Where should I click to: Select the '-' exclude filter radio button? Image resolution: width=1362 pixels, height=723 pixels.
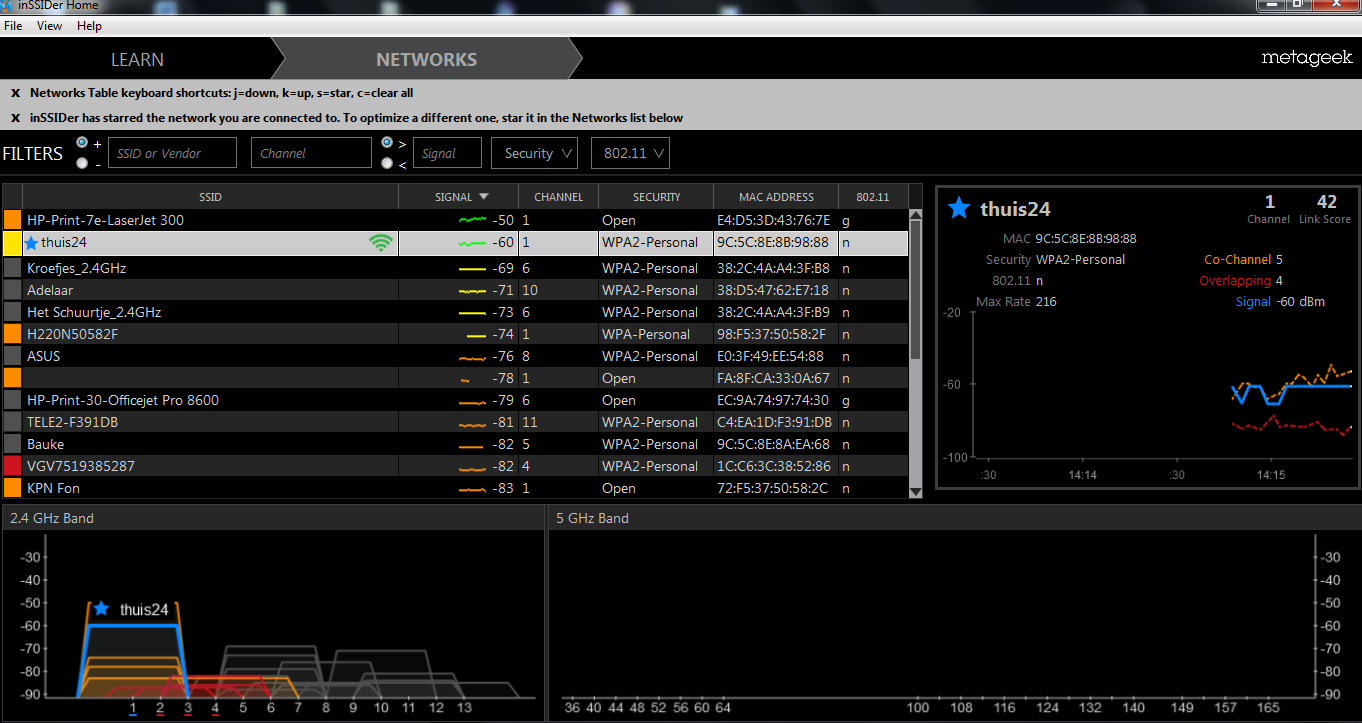point(82,163)
